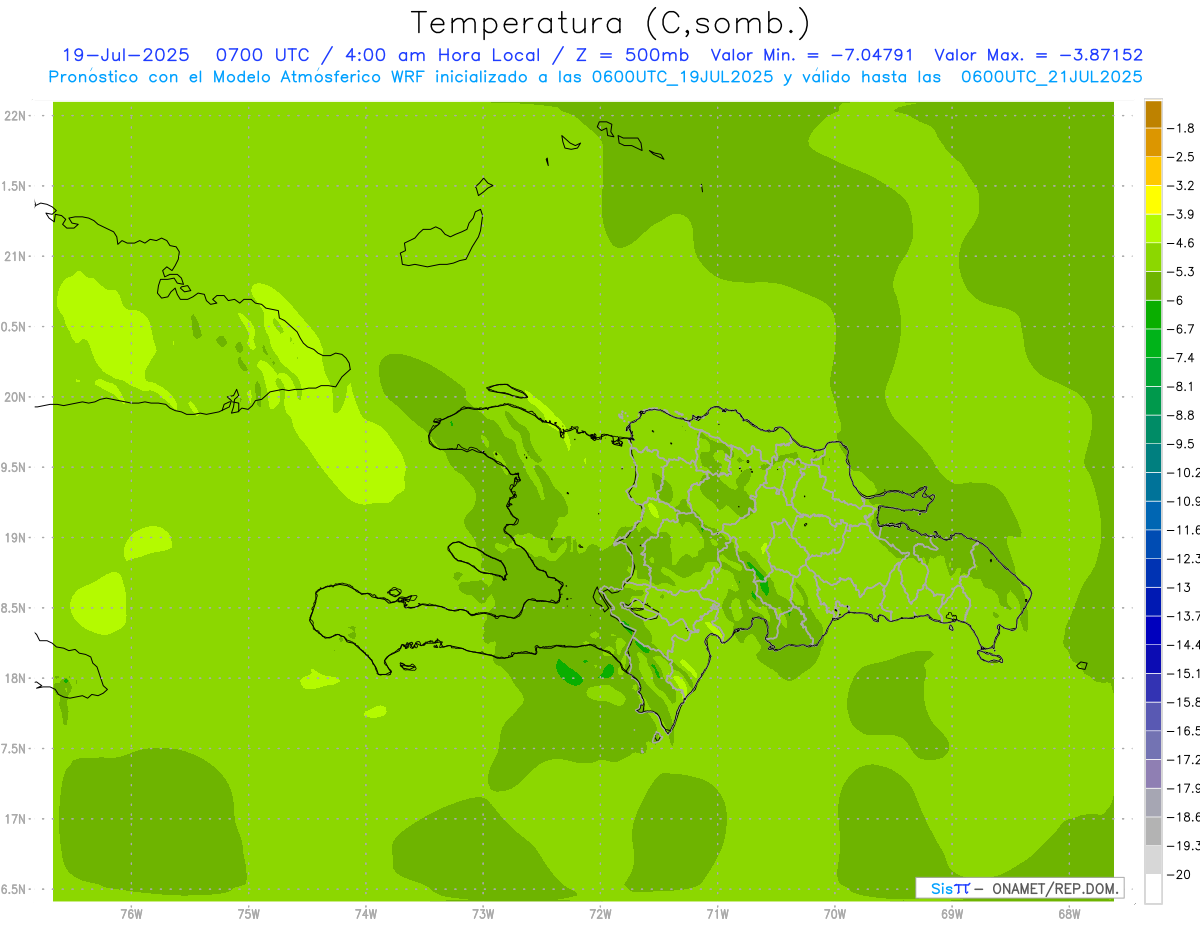
Task: Click the 72W longitude axis label
Action: point(600,914)
